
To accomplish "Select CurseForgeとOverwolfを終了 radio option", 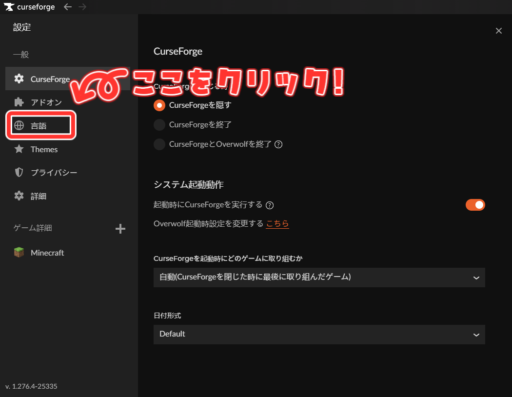I will coord(159,144).
